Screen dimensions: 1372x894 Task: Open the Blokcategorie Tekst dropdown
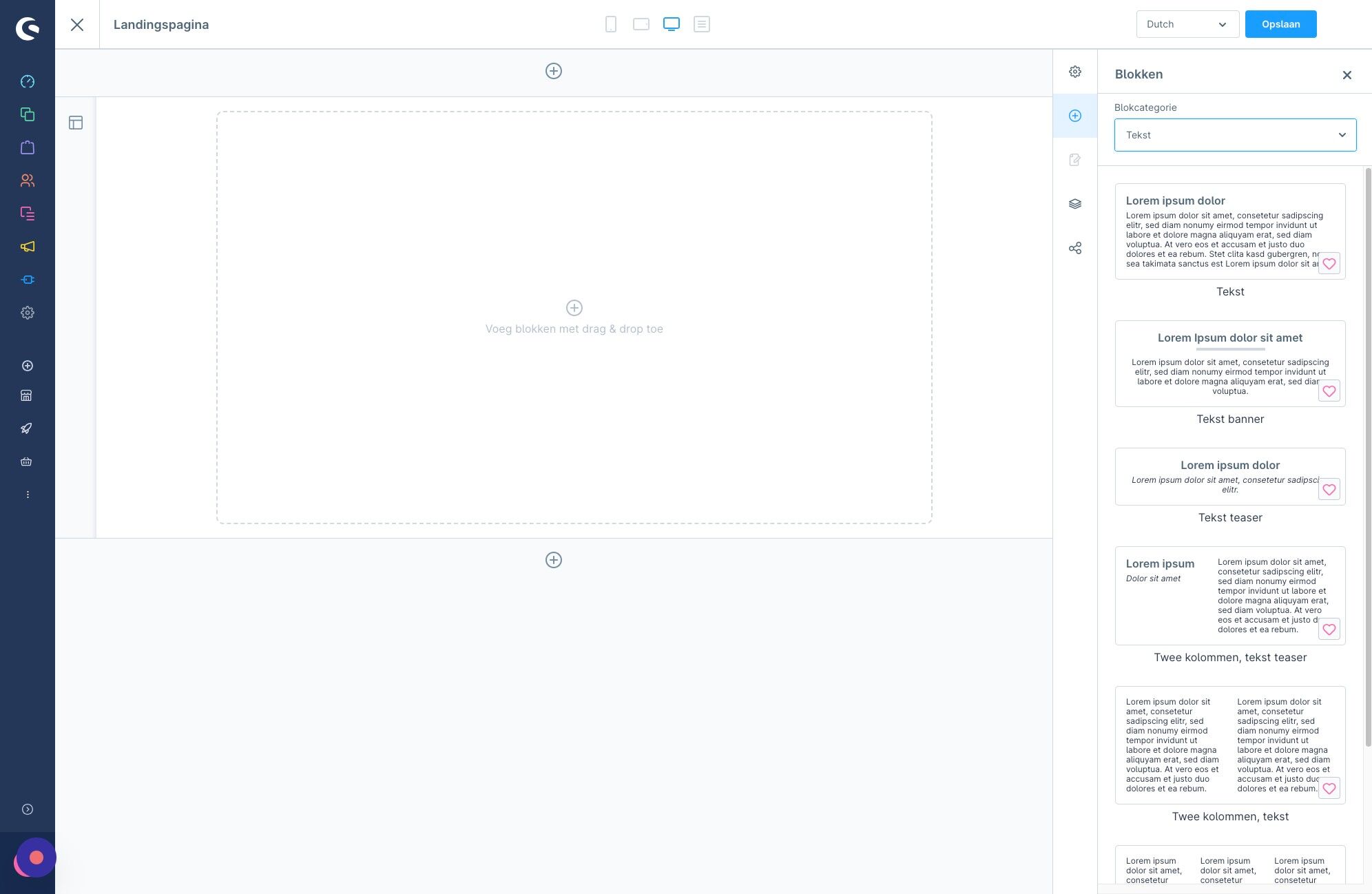coord(1235,135)
